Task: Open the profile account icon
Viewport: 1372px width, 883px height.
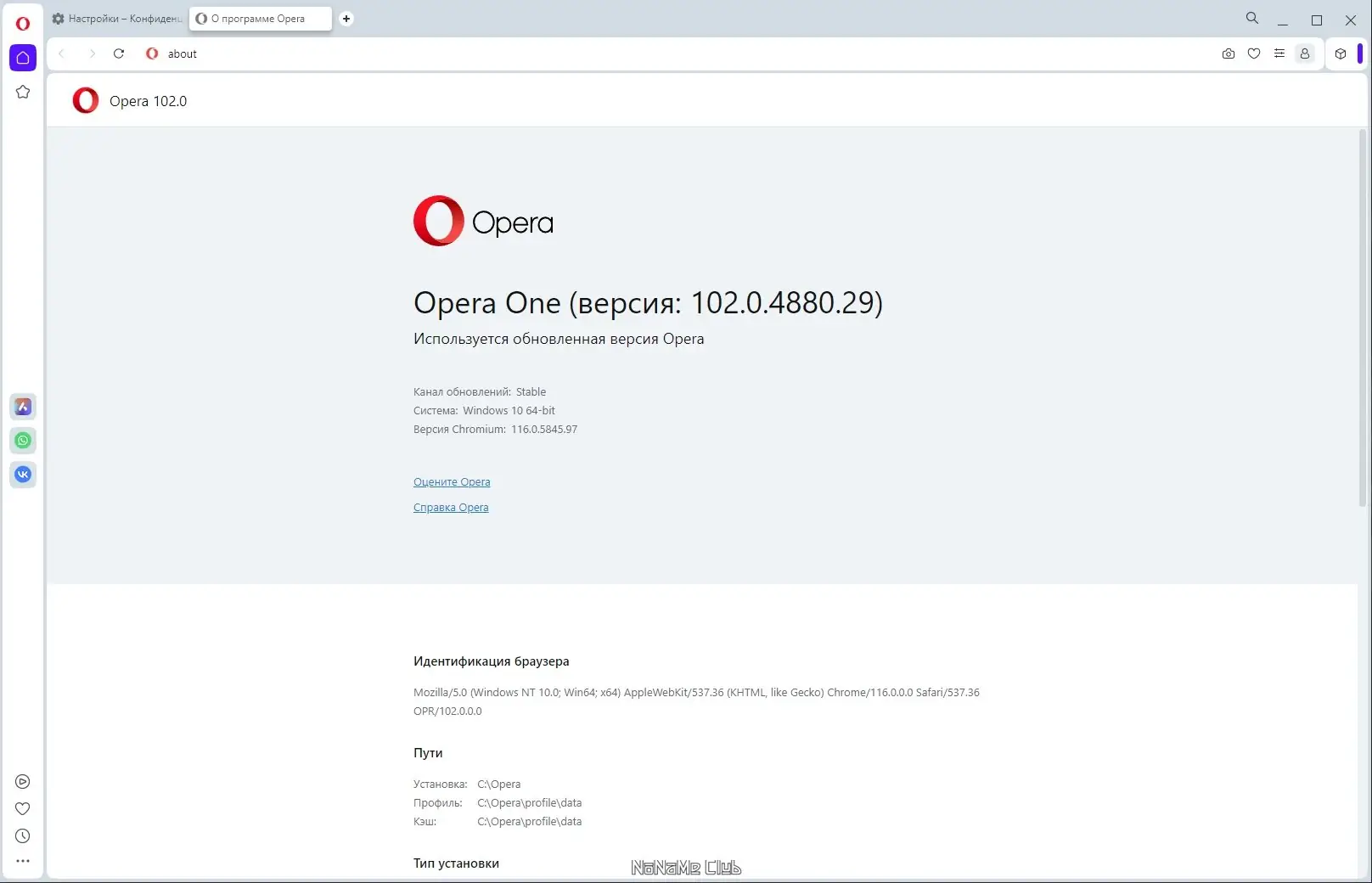Action: click(1305, 53)
